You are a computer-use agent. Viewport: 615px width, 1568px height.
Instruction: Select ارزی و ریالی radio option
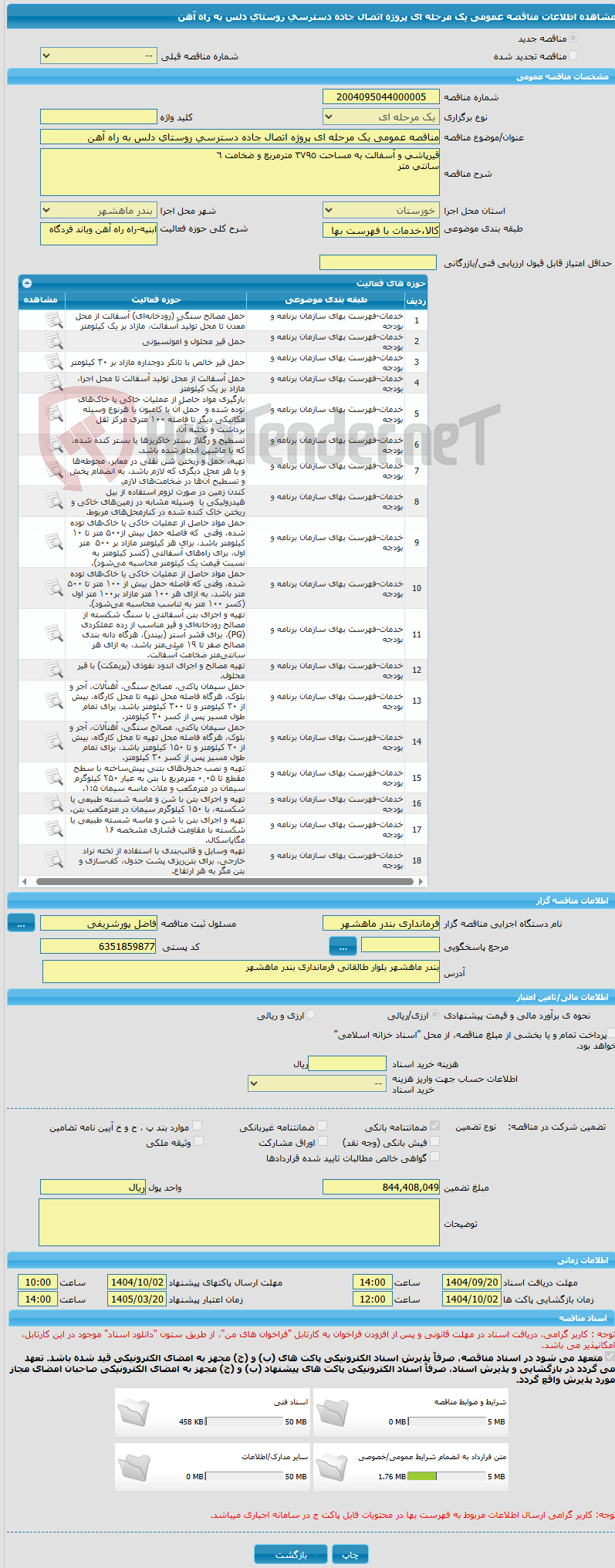pyautogui.click(x=310, y=1015)
